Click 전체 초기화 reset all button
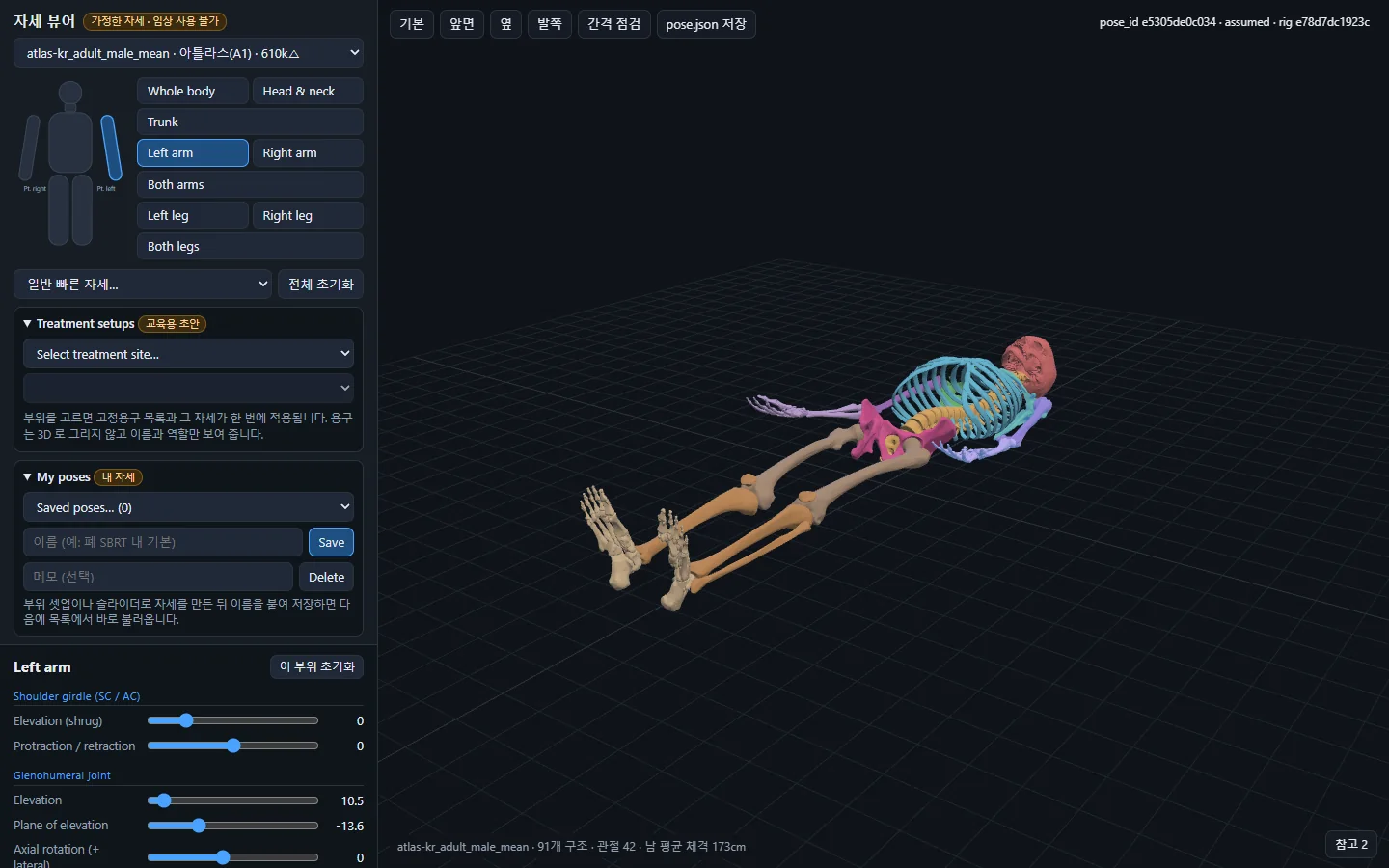1389x868 pixels. (x=321, y=285)
